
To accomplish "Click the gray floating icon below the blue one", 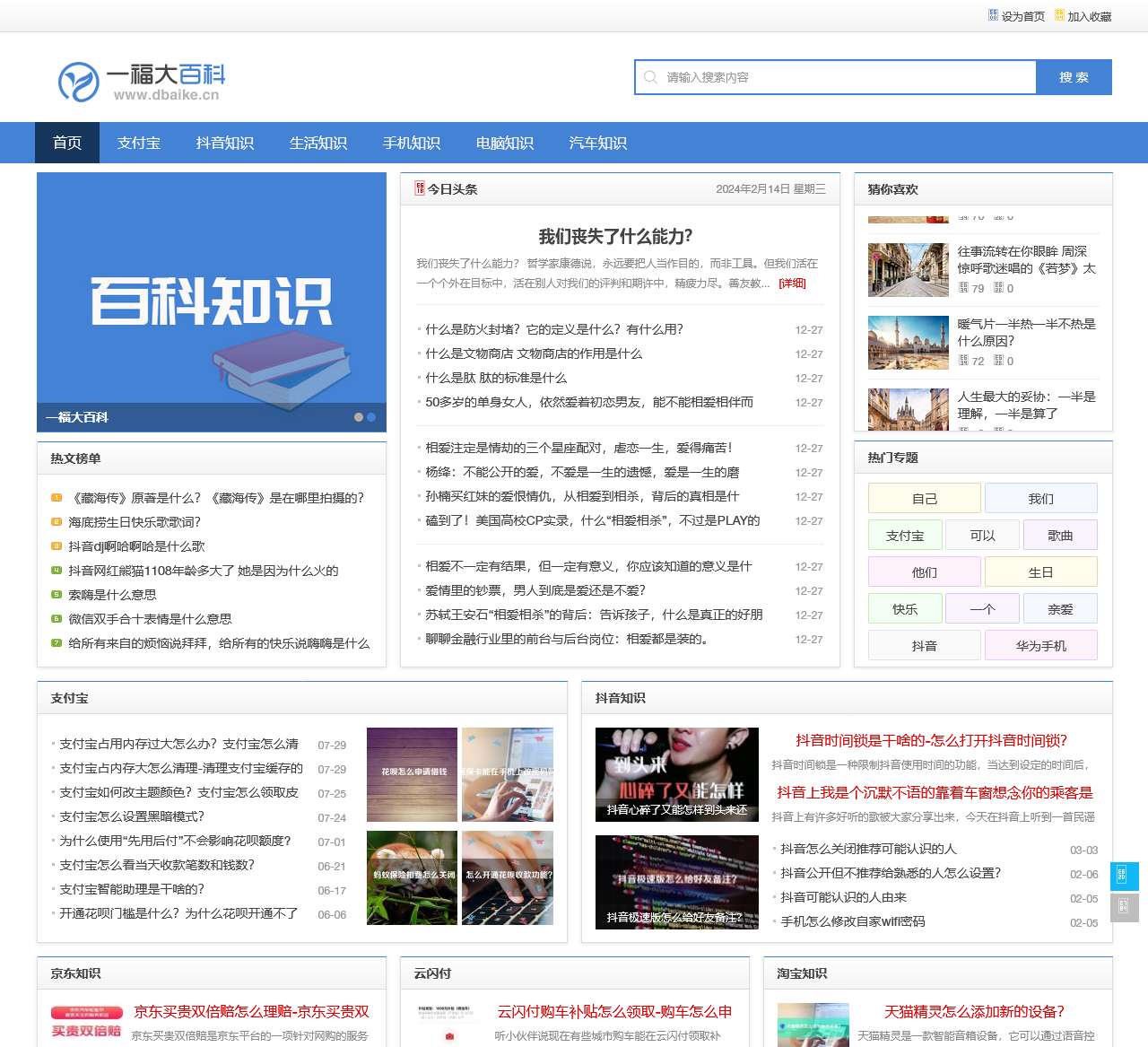I will pyautogui.click(x=1125, y=908).
